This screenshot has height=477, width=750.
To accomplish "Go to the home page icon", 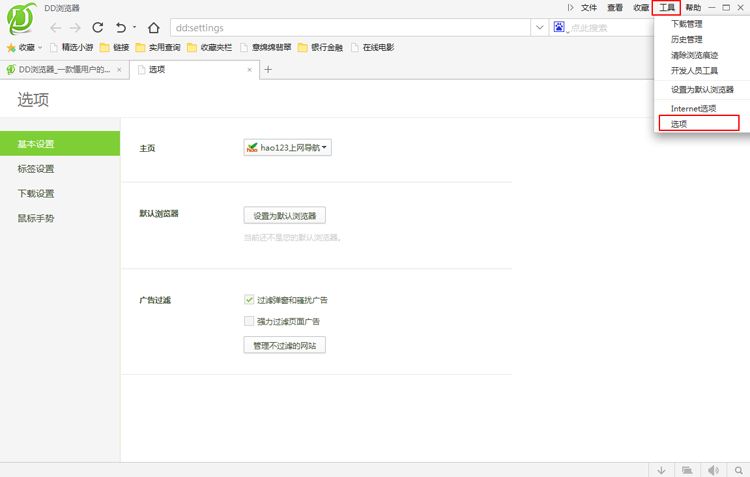I will 153,28.
